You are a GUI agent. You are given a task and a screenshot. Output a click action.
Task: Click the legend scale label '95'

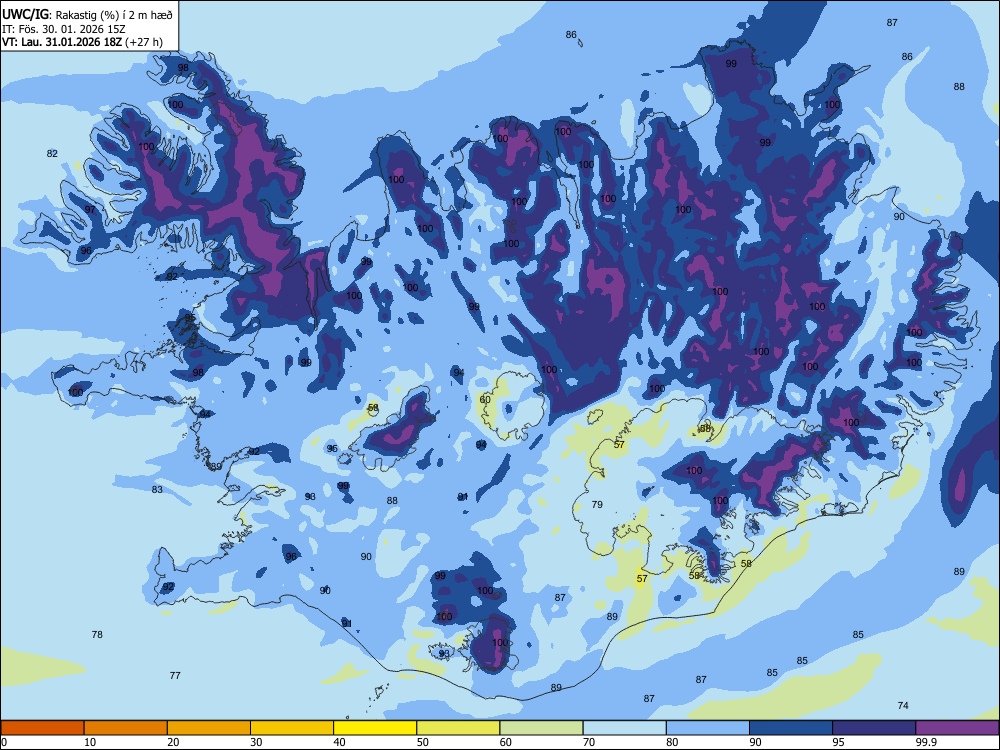pyautogui.click(x=839, y=742)
